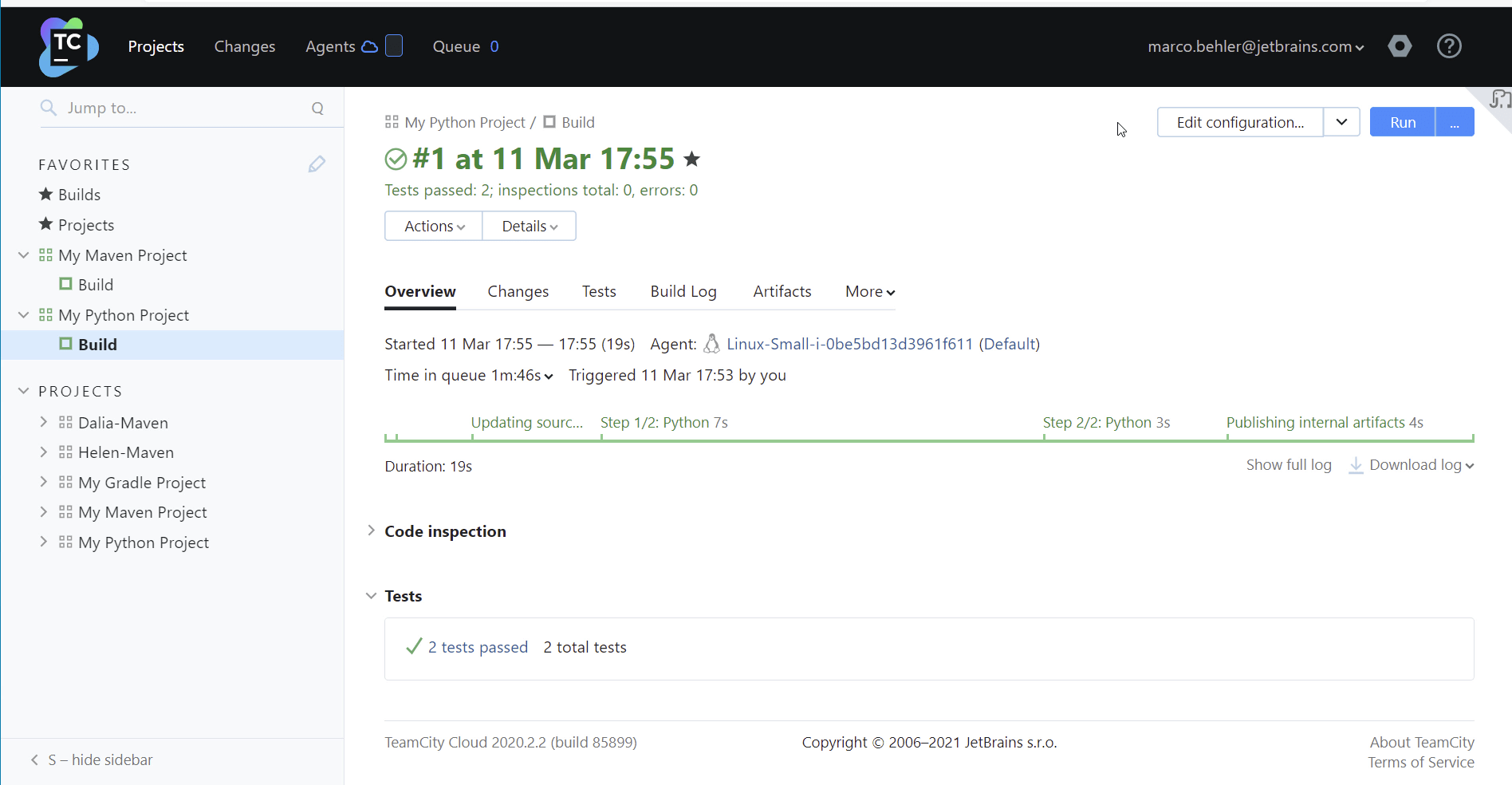This screenshot has width=1512, height=785.
Task: Click the hexagon settings icon in header
Action: (1399, 46)
